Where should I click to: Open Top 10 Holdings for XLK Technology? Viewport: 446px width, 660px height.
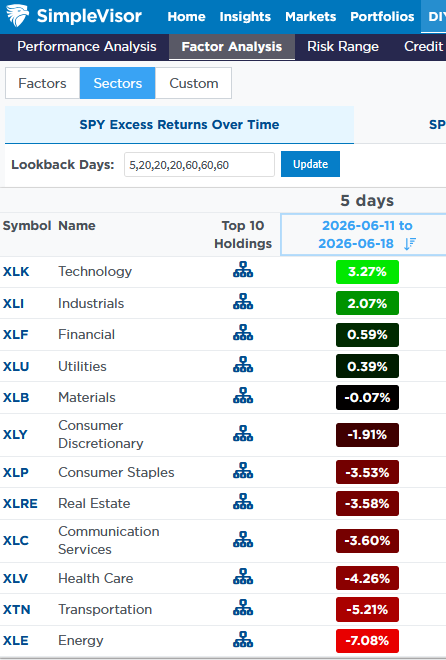tap(243, 270)
